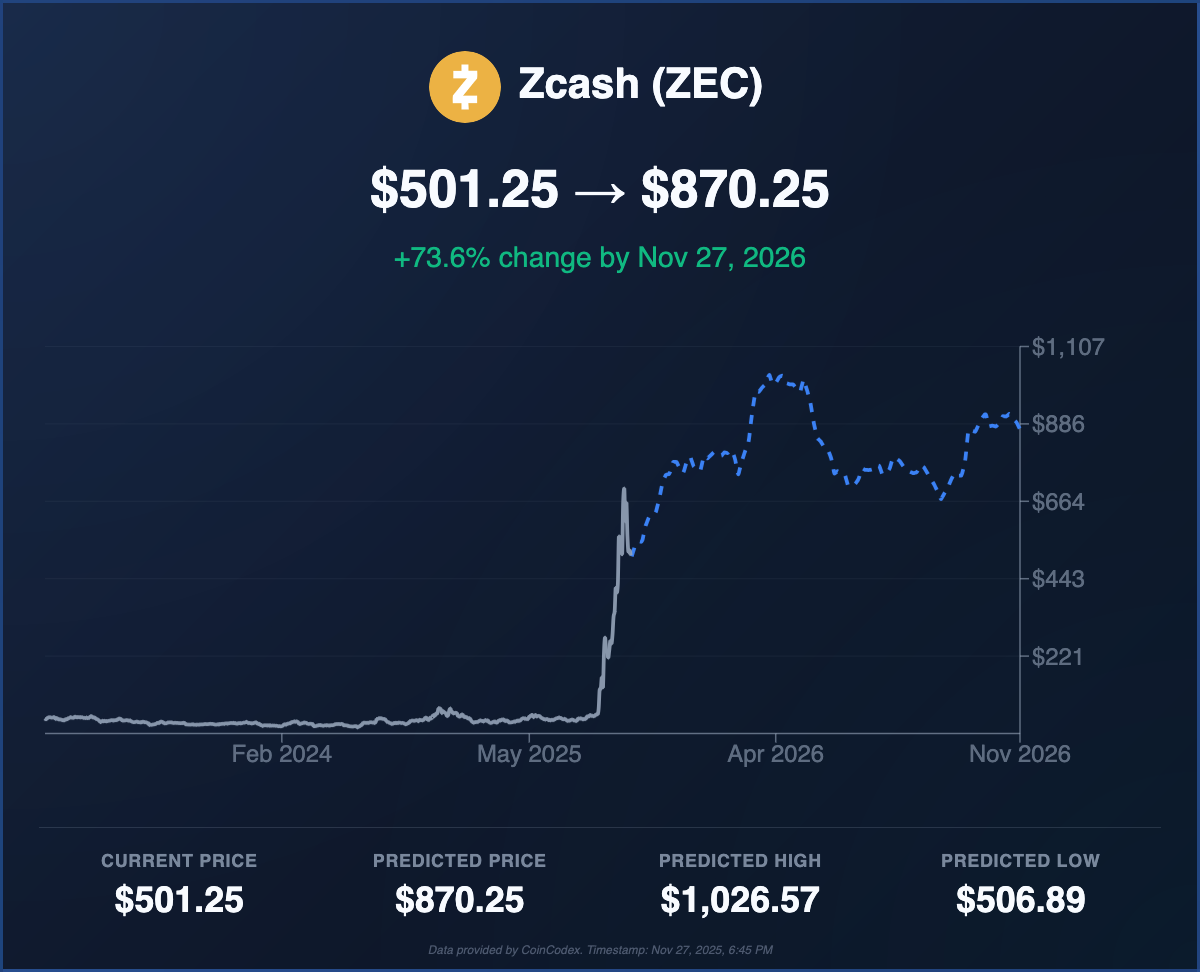1200x972 pixels.
Task: Click the arrow between the two headline prices
Action: point(600,190)
